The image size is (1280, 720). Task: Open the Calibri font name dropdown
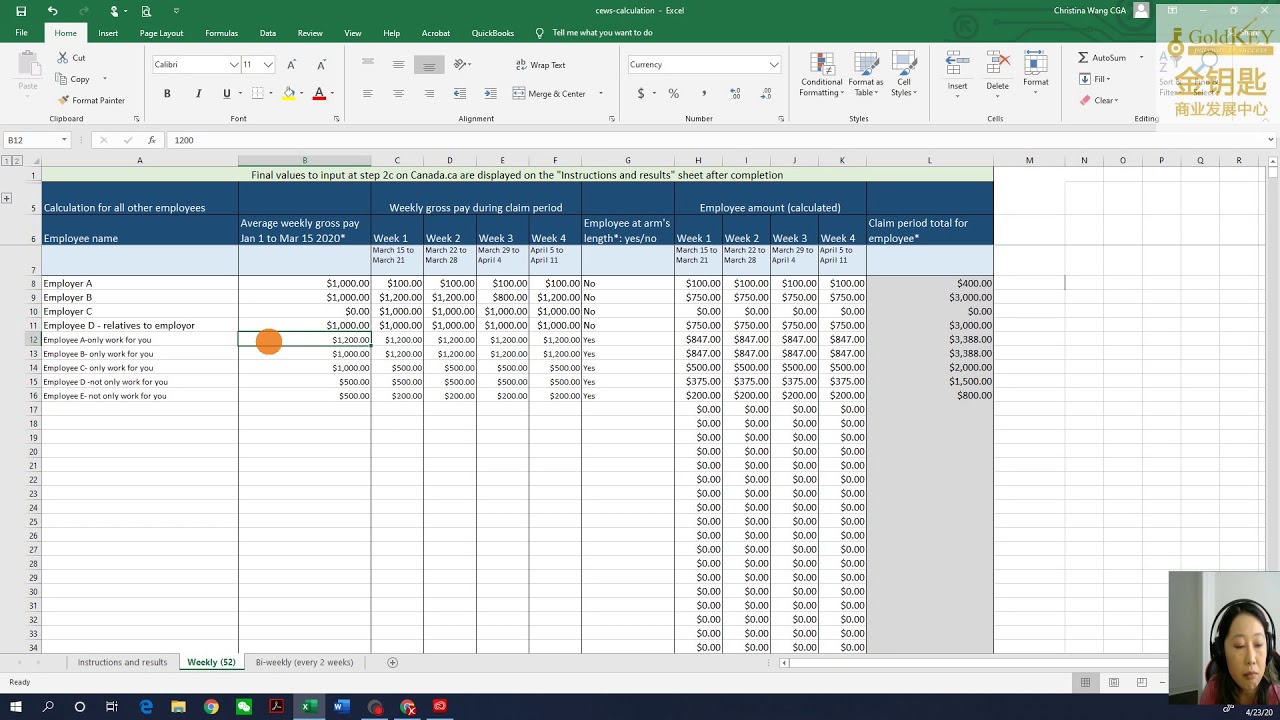tap(233, 65)
